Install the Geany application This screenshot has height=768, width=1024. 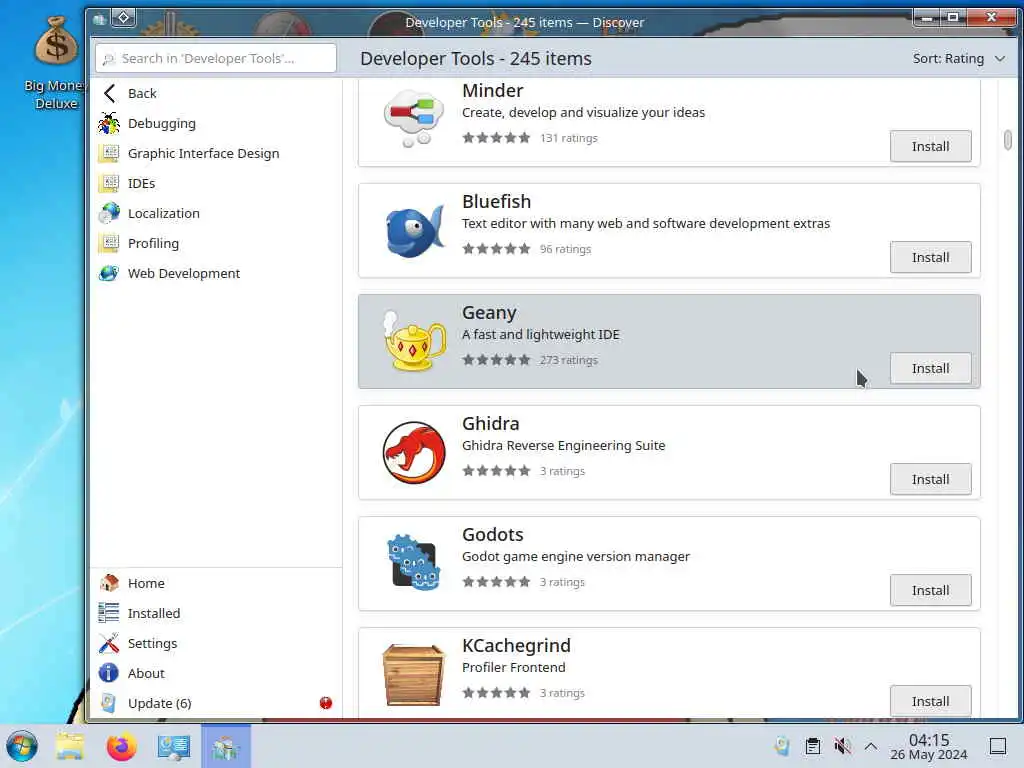931,368
